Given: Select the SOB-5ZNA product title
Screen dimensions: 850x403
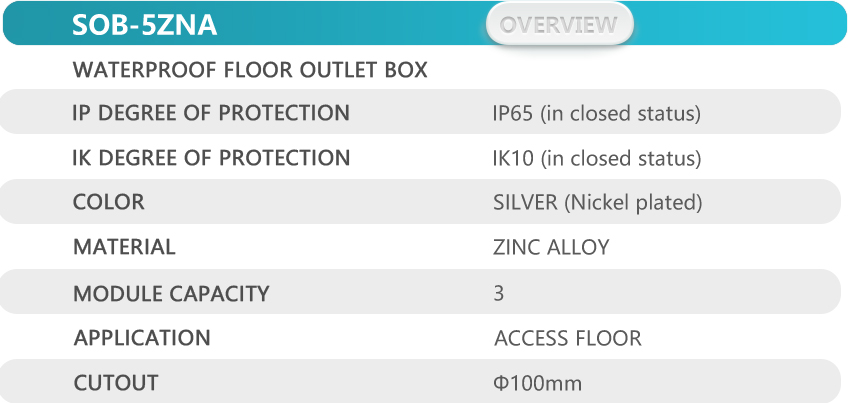Looking at the screenshot, I should (144, 25).
